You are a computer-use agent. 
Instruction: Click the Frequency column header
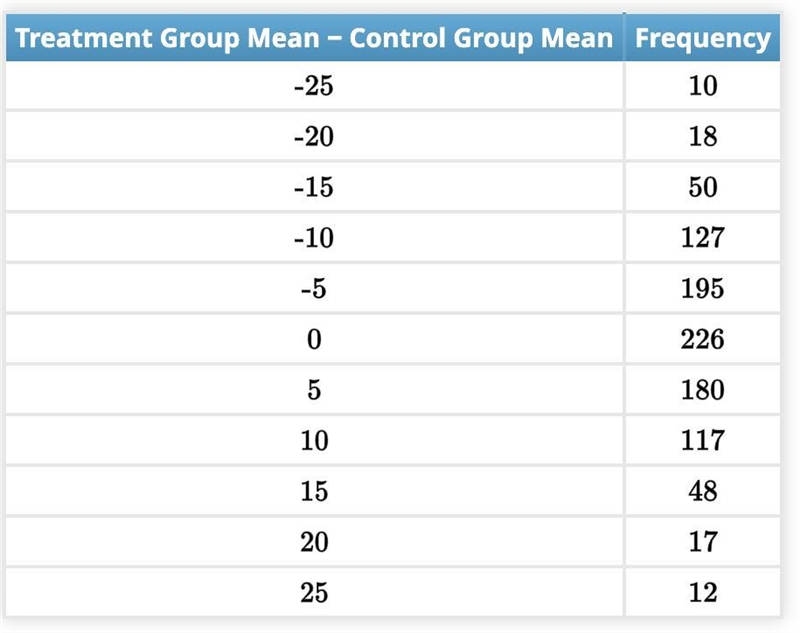(x=703, y=38)
